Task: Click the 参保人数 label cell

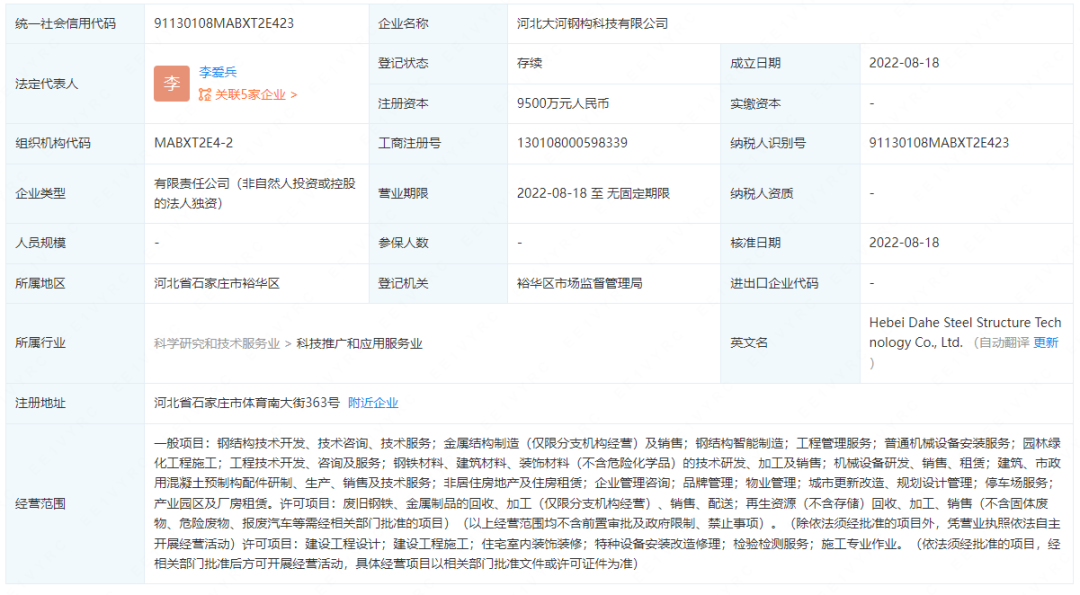Action: (438, 243)
